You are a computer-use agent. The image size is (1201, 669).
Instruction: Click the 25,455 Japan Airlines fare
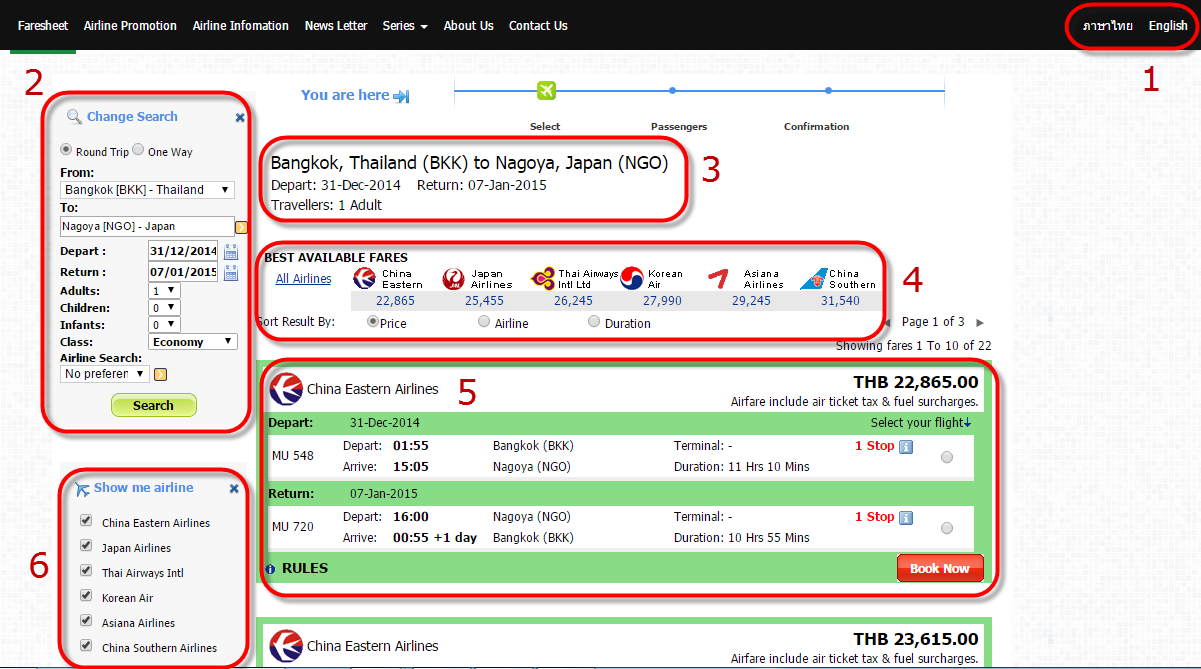(x=485, y=301)
